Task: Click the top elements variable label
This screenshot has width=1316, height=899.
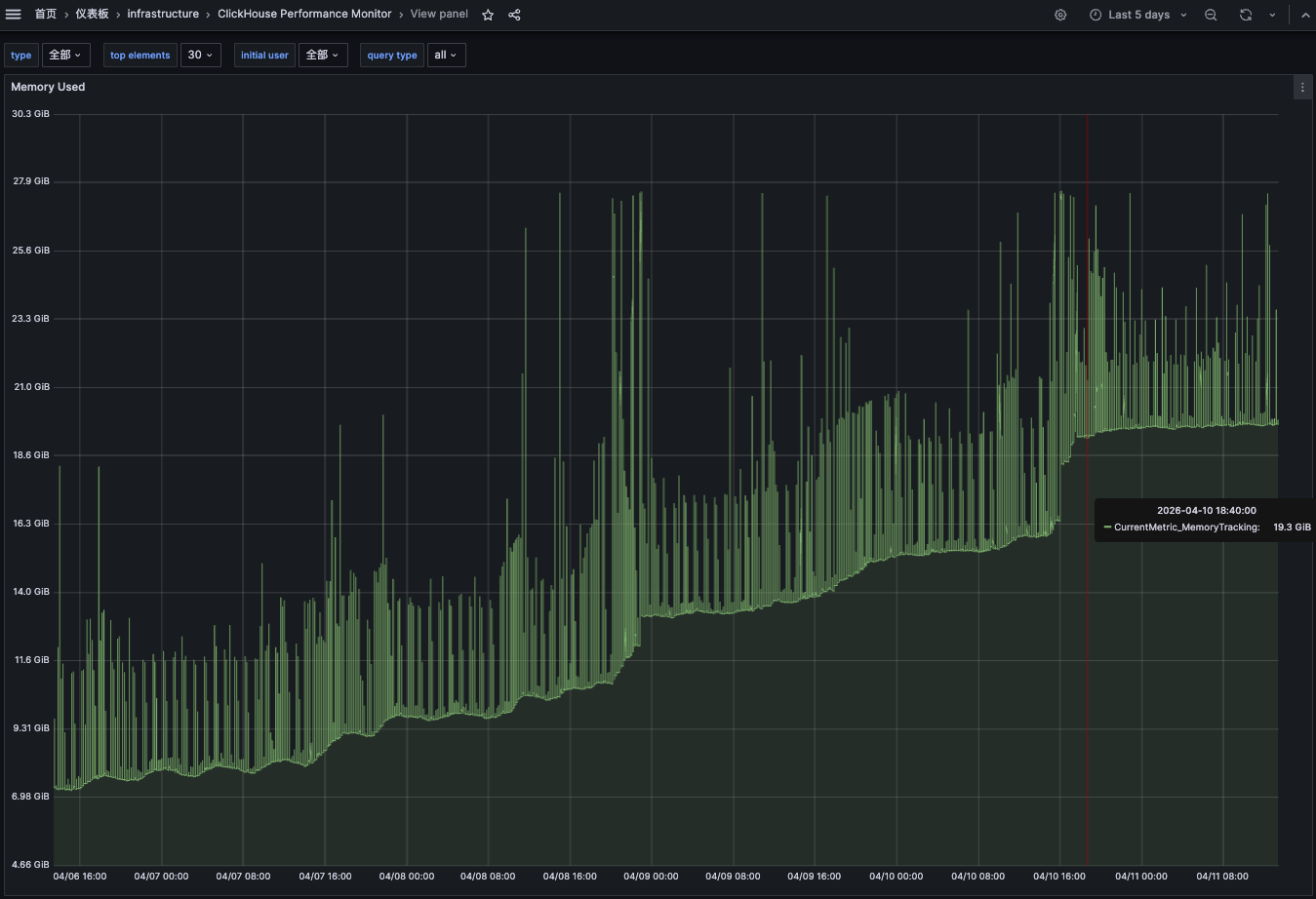Action: (140, 55)
